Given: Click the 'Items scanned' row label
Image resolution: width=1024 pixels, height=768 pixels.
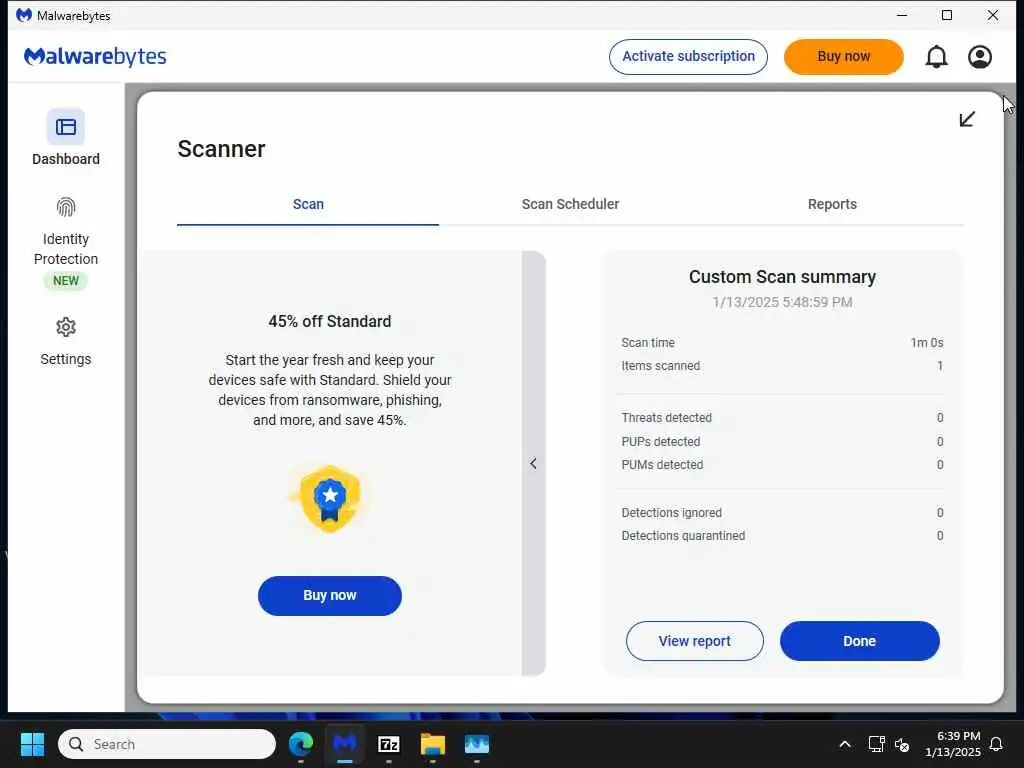Looking at the screenshot, I should [660, 366].
